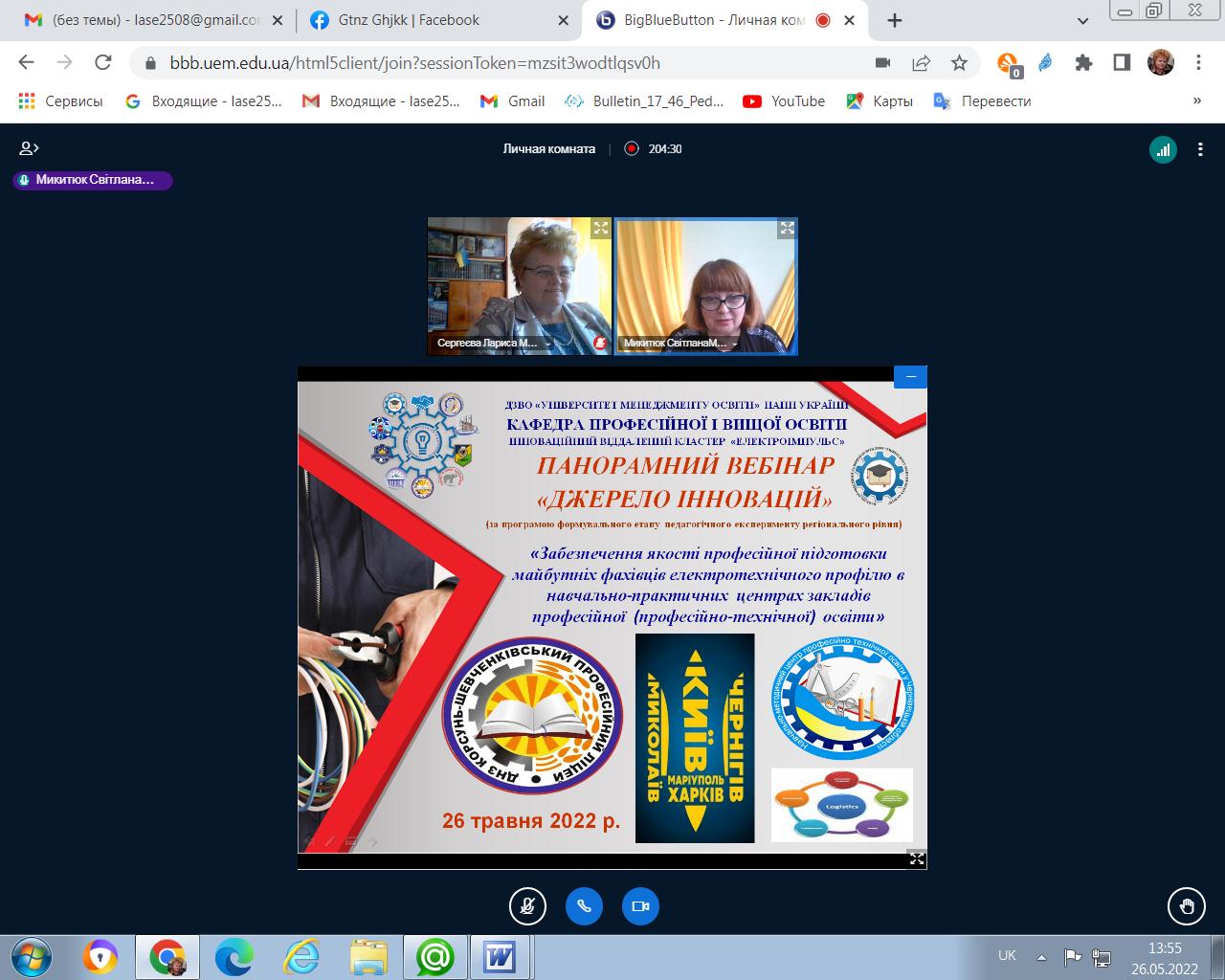The height and width of the screenshot is (980, 1225).
Task: Unmute the microphone
Action: pyautogui.click(x=527, y=906)
